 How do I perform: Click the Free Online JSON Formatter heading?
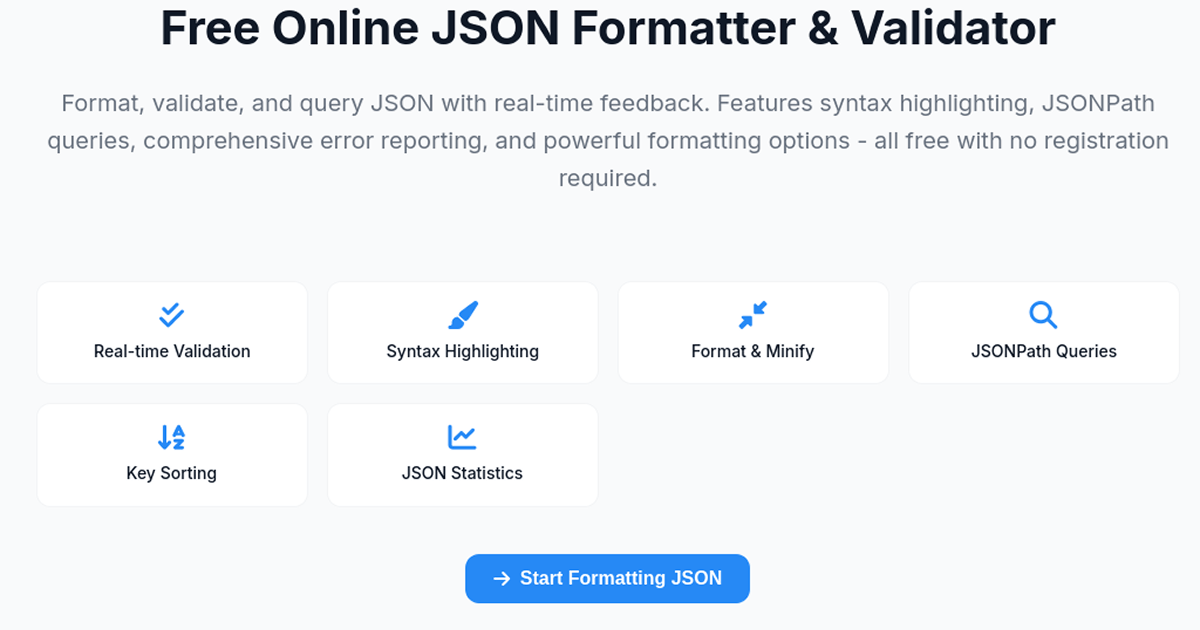point(607,28)
